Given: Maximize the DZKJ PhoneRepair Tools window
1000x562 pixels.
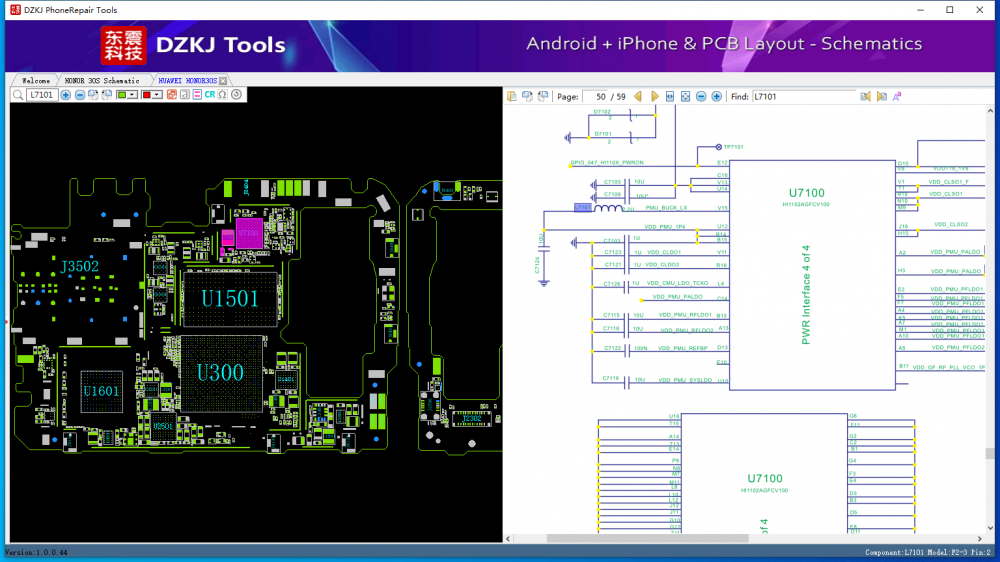Looking at the screenshot, I should point(950,10).
